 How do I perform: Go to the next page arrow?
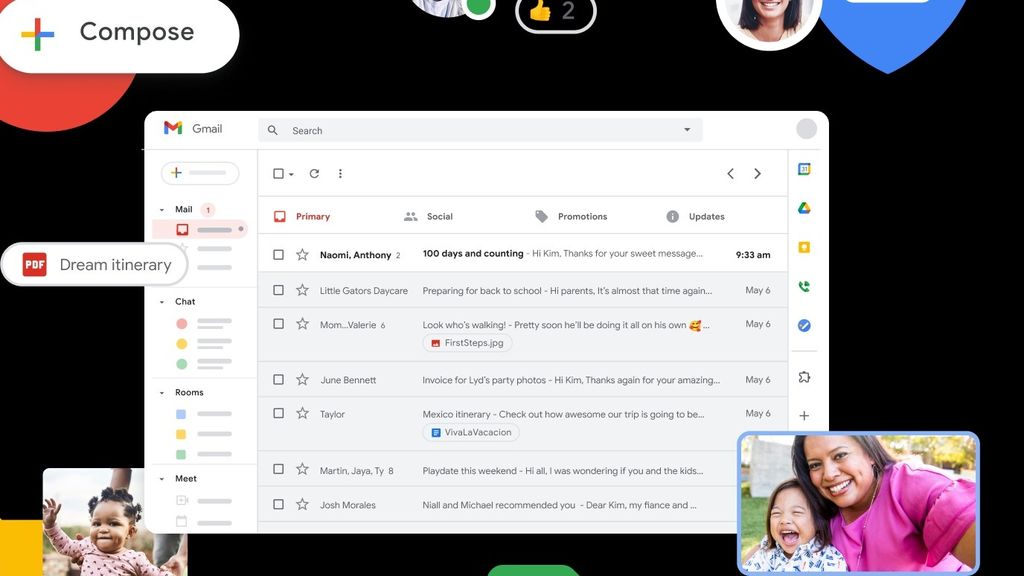(758, 174)
